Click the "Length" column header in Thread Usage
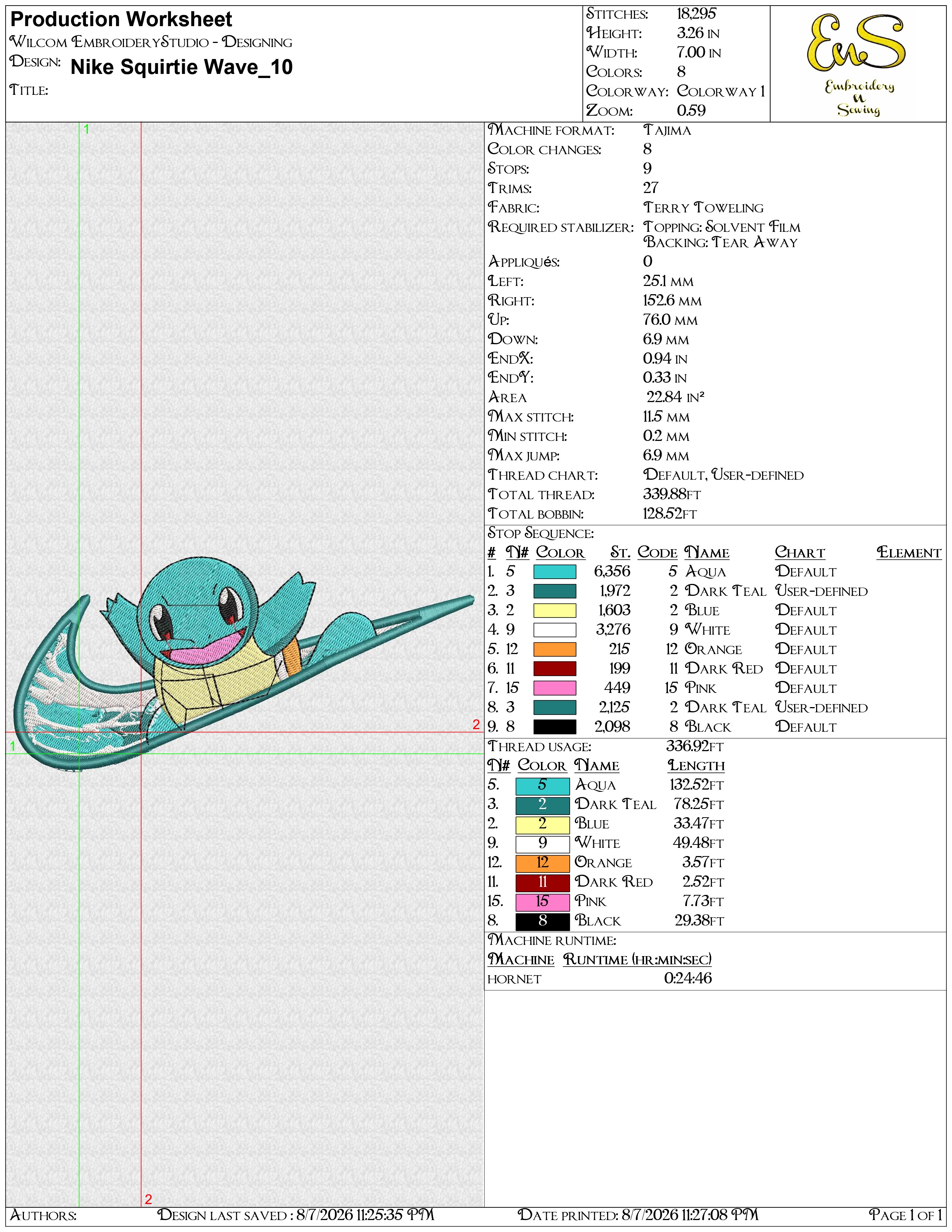 pos(697,765)
